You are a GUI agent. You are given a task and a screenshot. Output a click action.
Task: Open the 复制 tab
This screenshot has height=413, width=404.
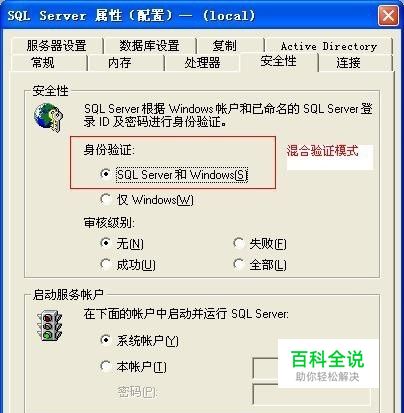225,46
